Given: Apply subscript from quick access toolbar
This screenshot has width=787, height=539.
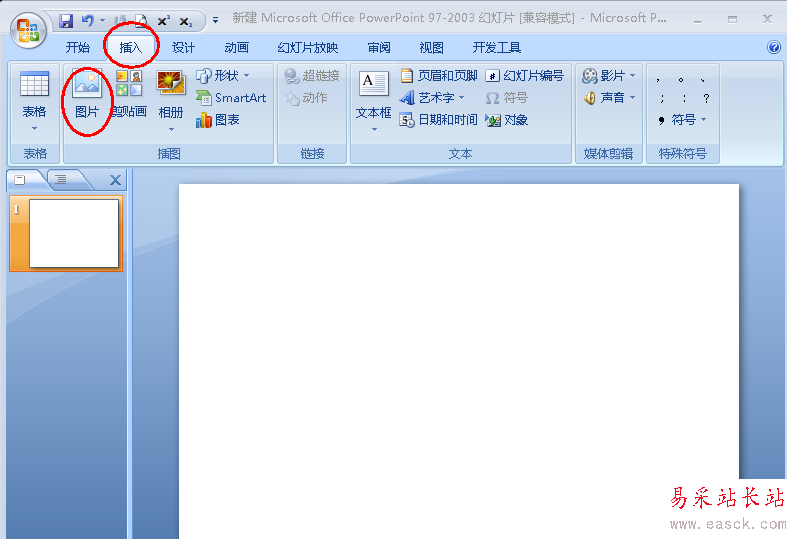Looking at the screenshot, I should tap(186, 22).
